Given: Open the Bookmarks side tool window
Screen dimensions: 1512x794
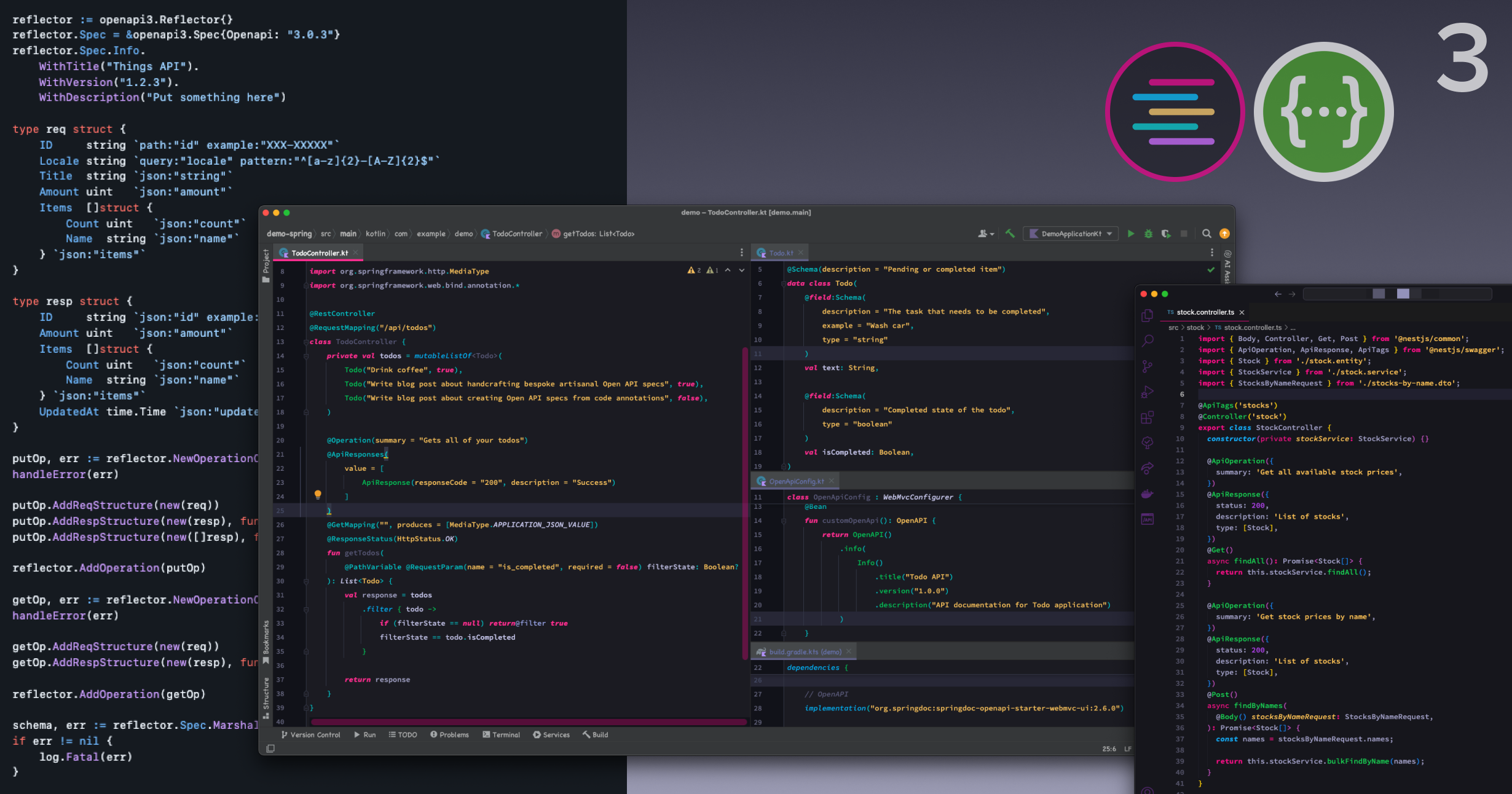Looking at the screenshot, I should [x=266, y=642].
